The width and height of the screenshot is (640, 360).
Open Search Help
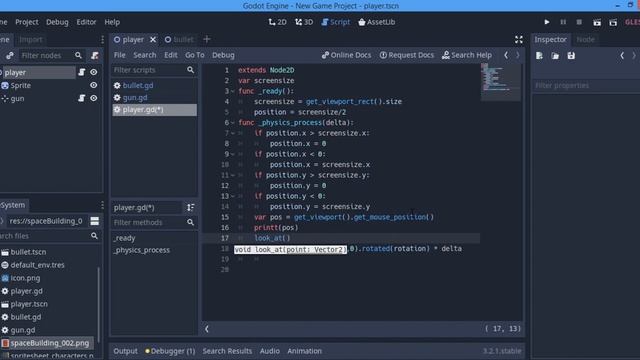pos(467,55)
